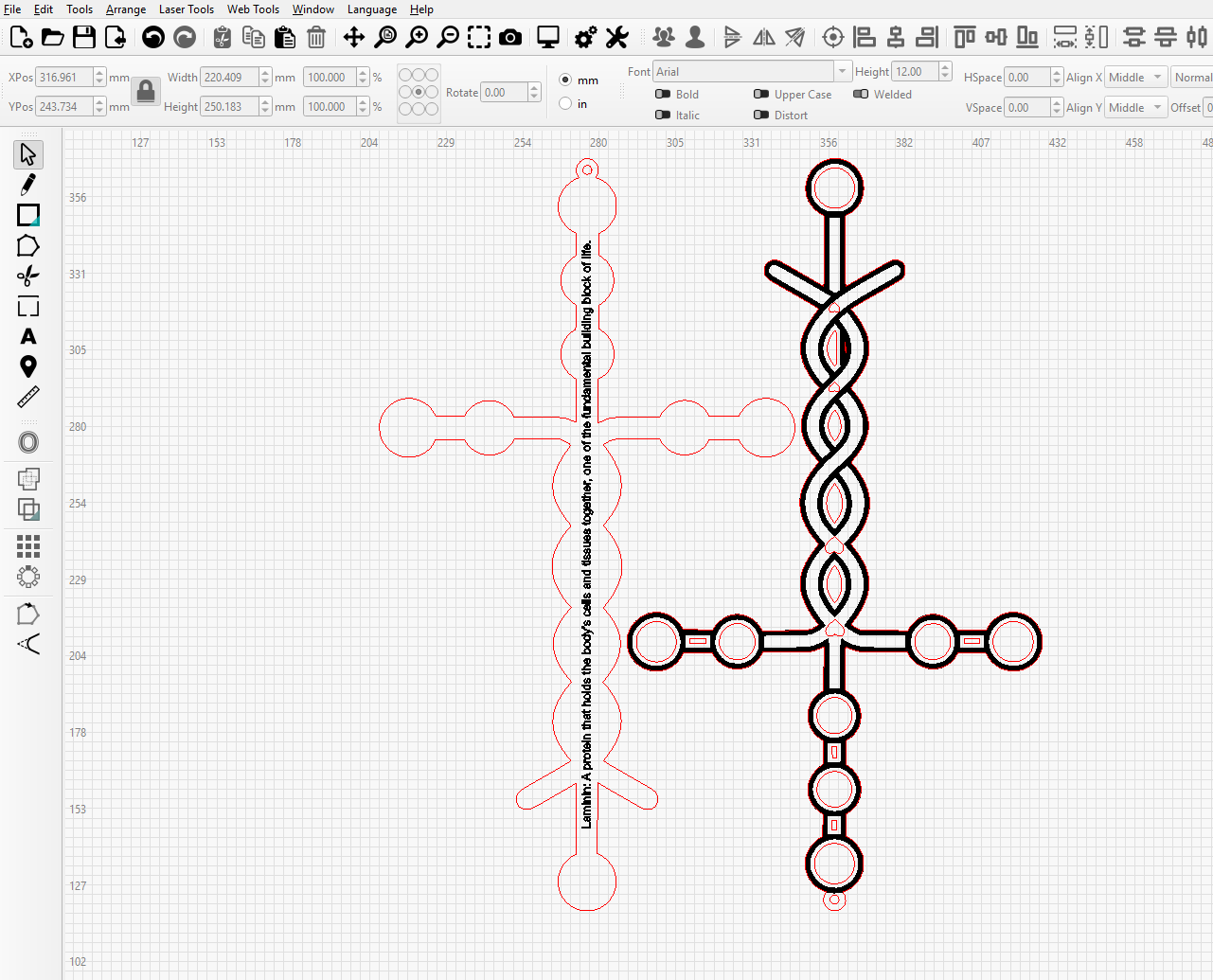Viewport: 1213px width, 980px height.
Task: Open the camera capture icon
Action: tap(510, 37)
